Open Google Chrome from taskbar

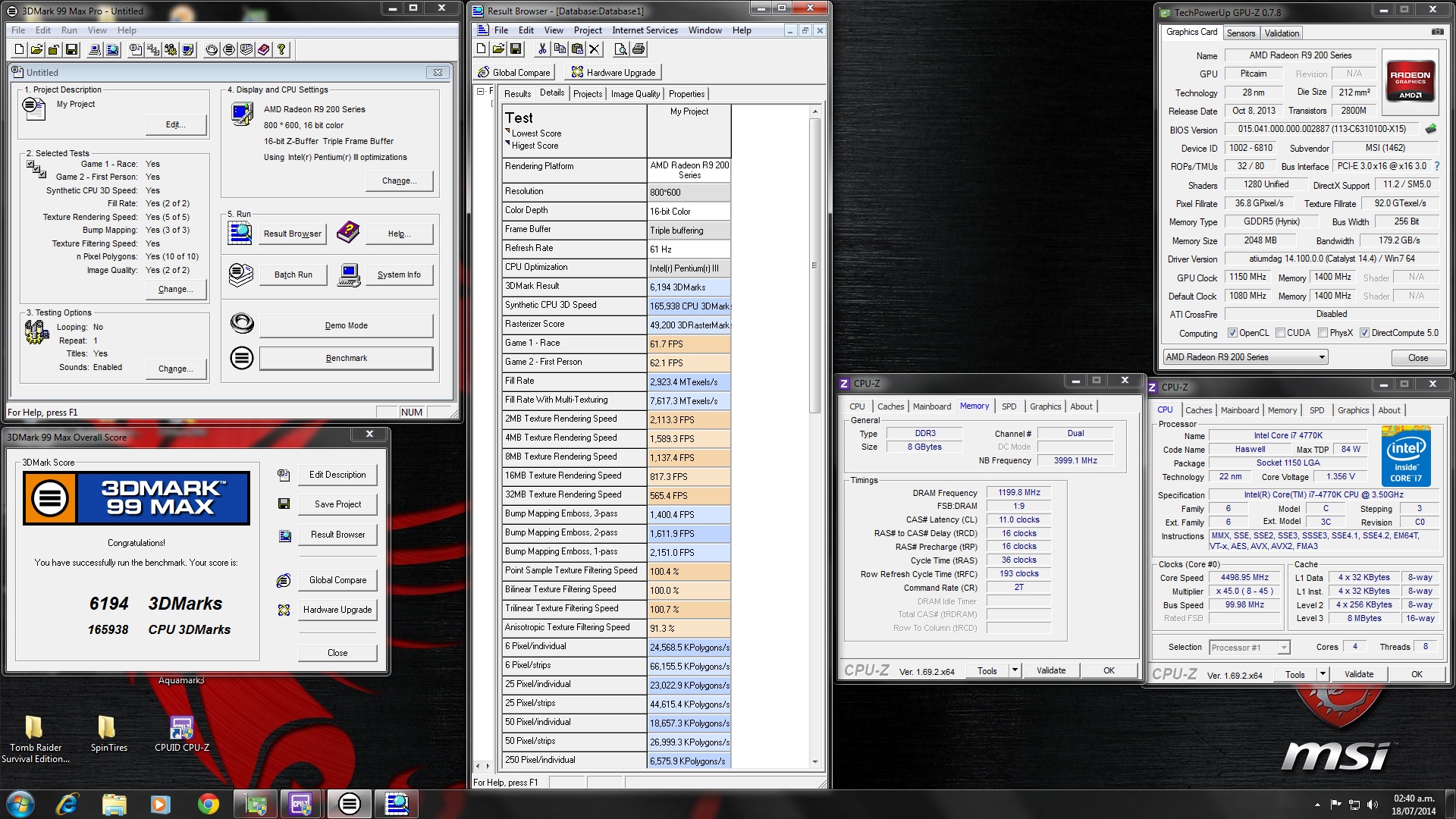(208, 804)
